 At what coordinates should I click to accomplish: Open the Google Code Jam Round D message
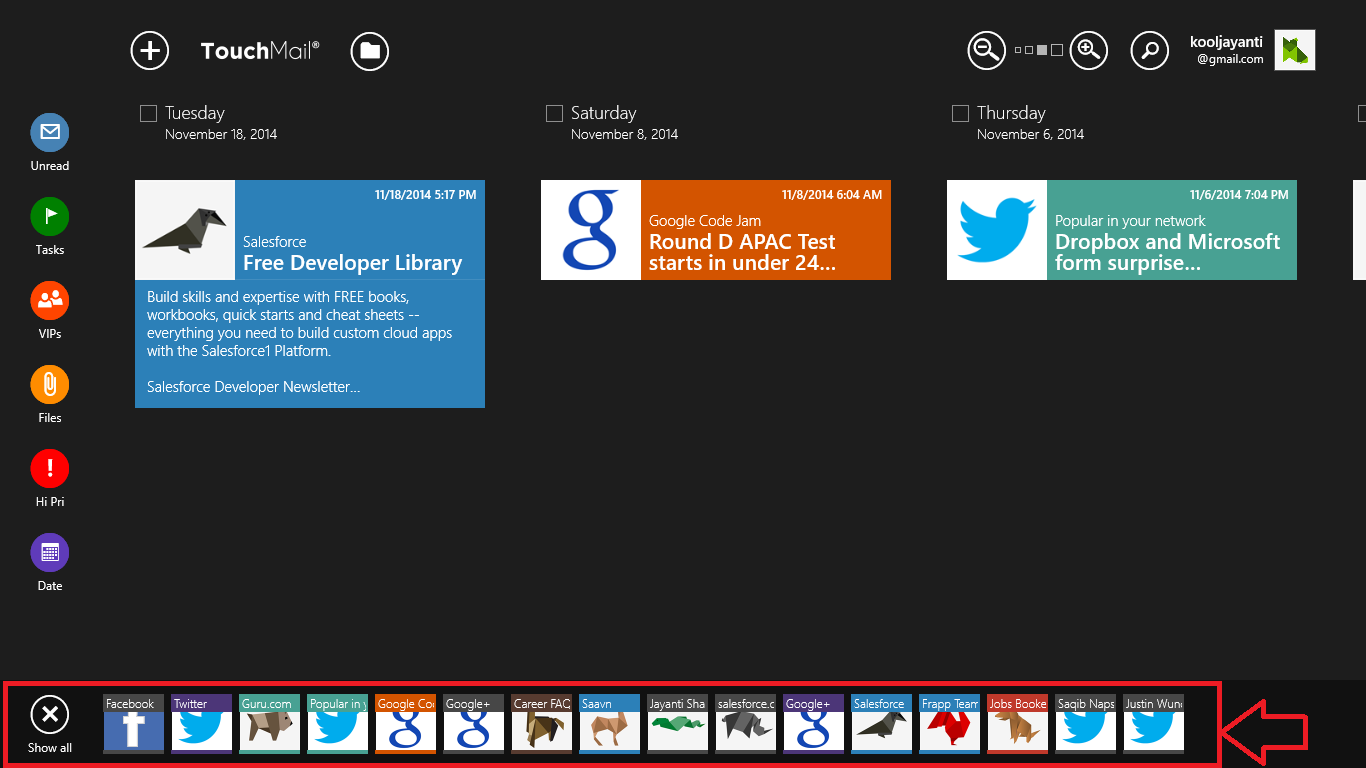[716, 230]
